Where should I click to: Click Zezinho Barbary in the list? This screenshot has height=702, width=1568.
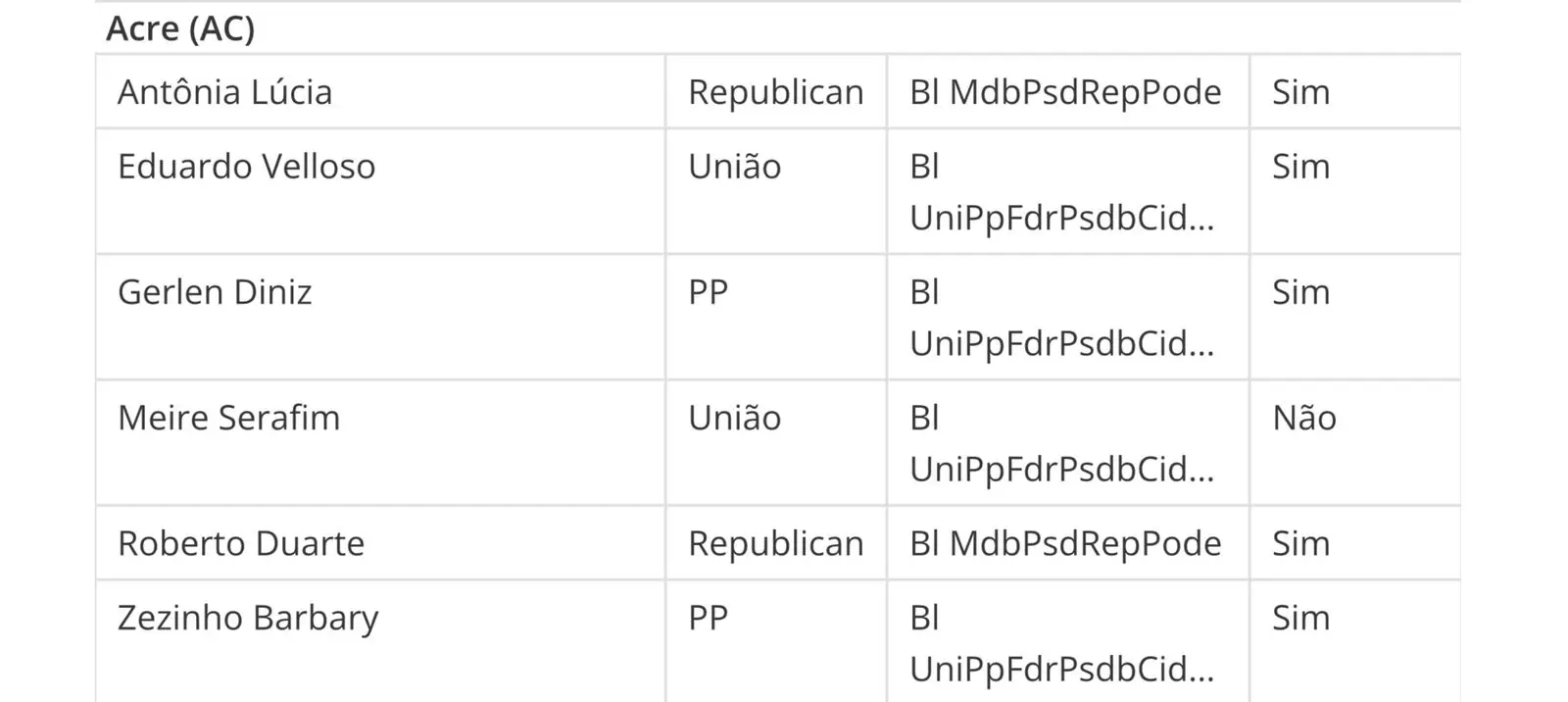tap(248, 618)
